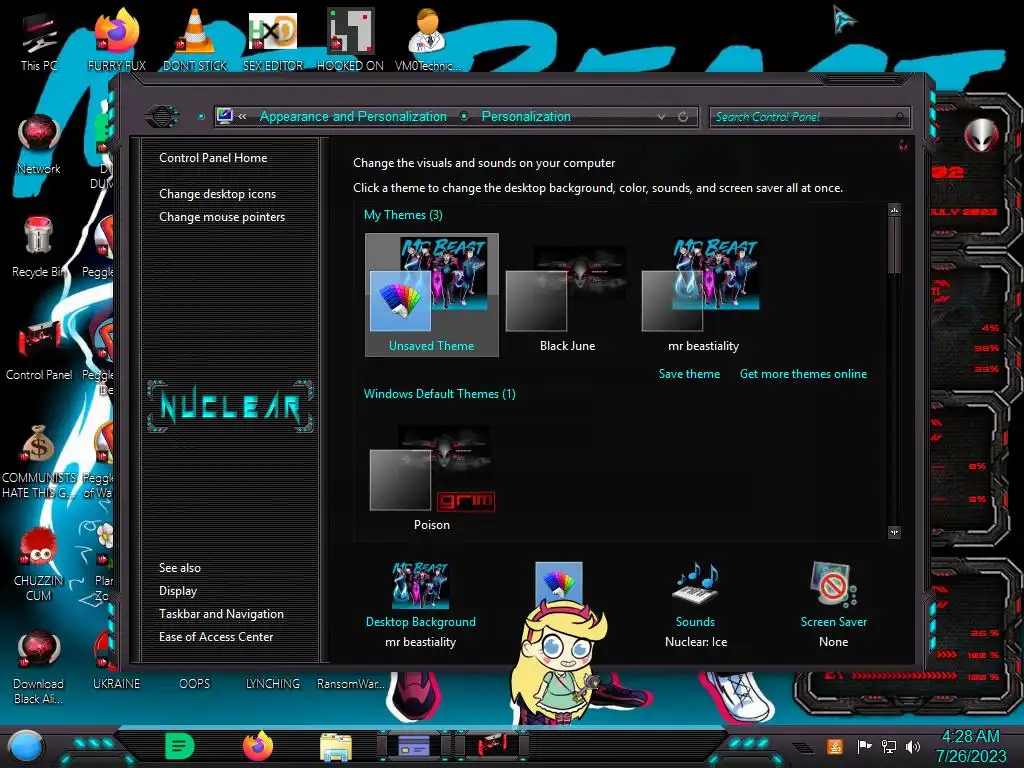Click Save theme link
The width and height of the screenshot is (1024, 768).
coord(689,374)
